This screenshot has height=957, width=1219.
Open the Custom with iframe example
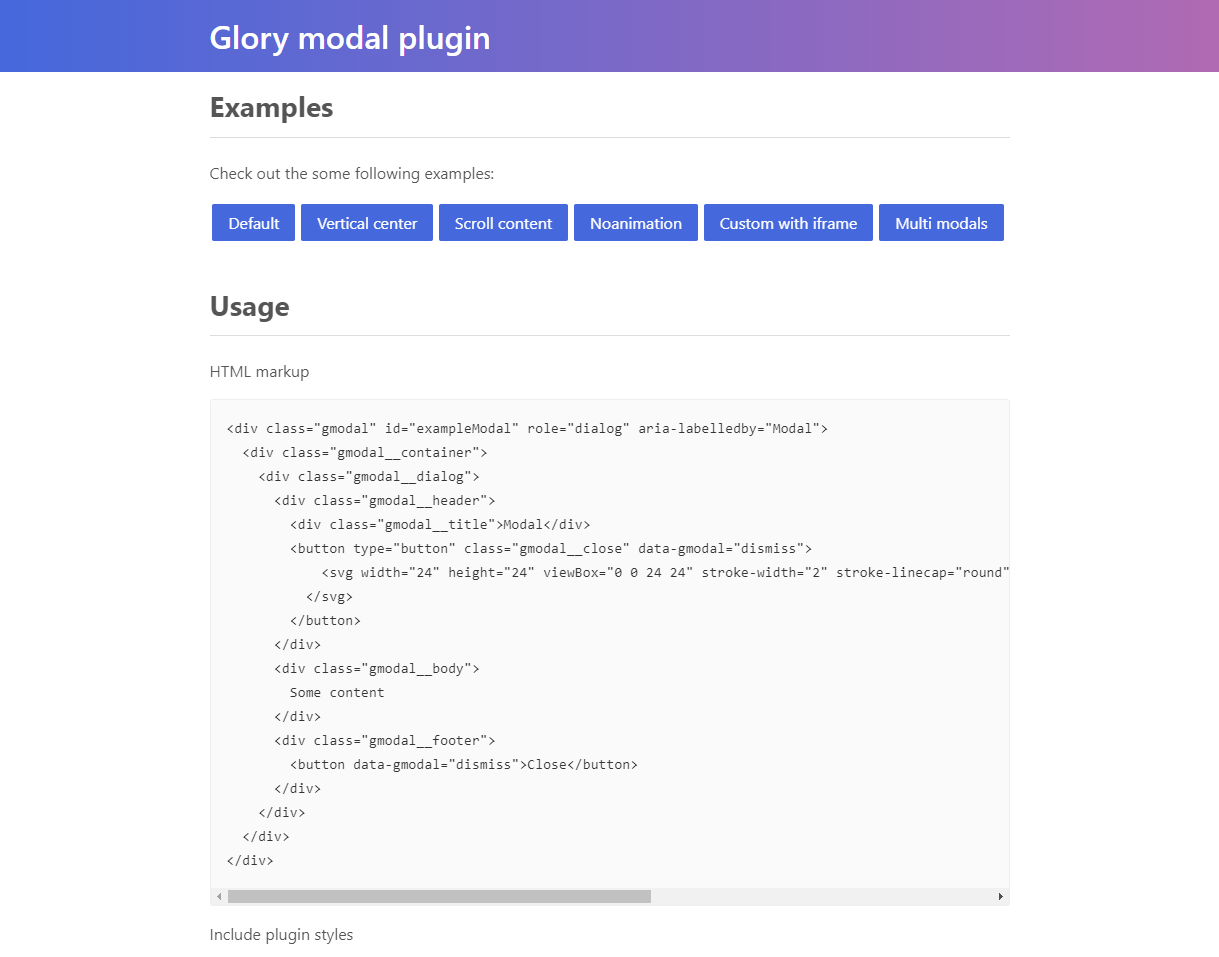pos(788,223)
